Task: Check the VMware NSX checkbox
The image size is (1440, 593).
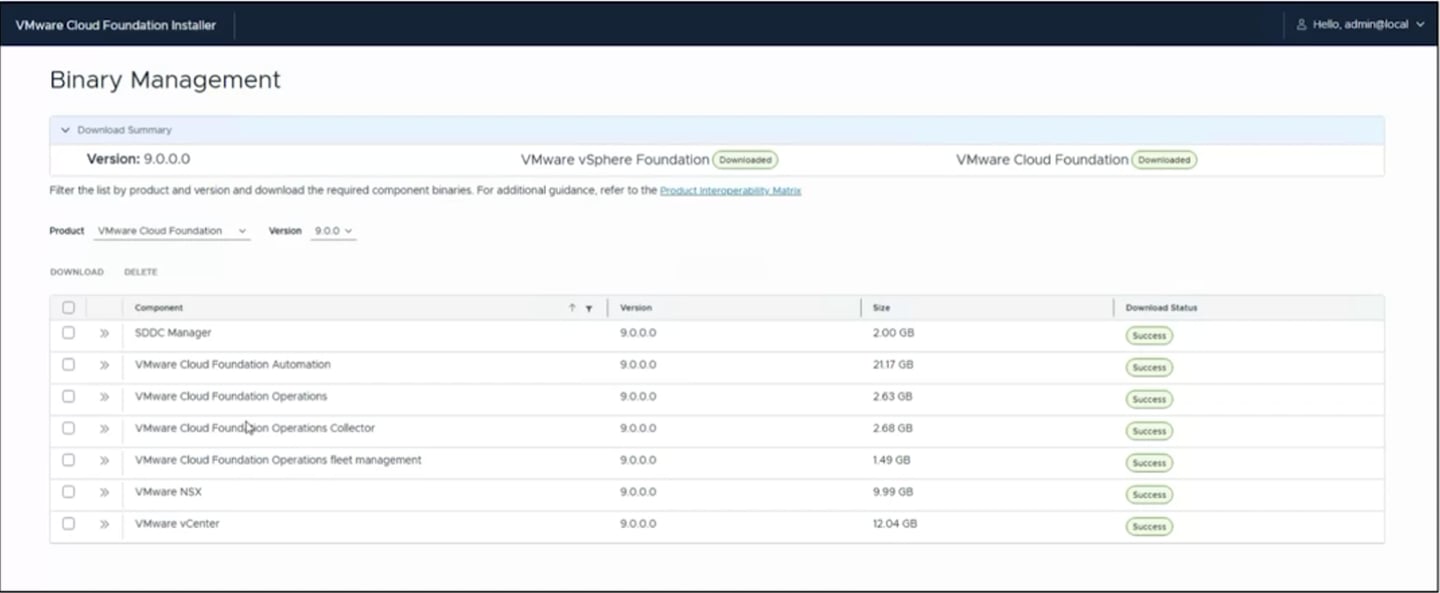Action: [68, 492]
